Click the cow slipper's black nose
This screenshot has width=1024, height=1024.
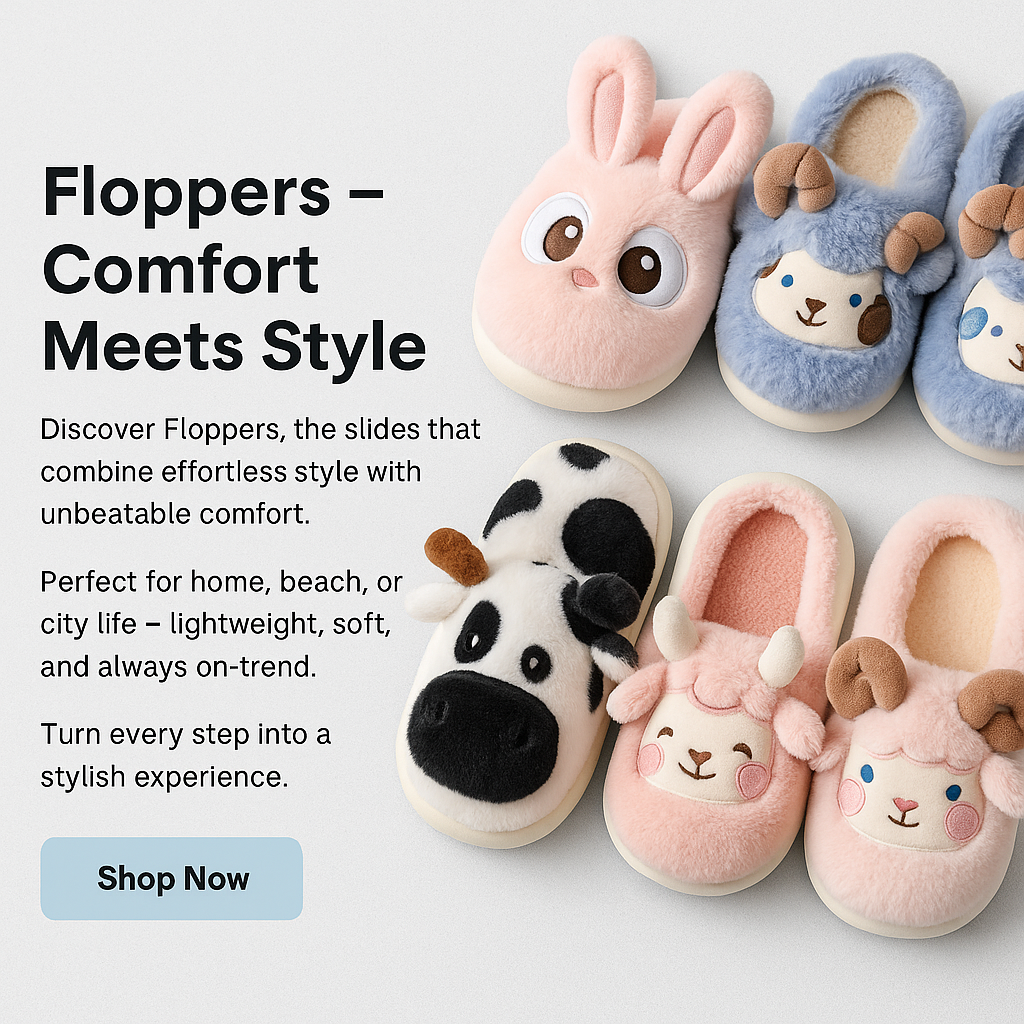coord(482,737)
